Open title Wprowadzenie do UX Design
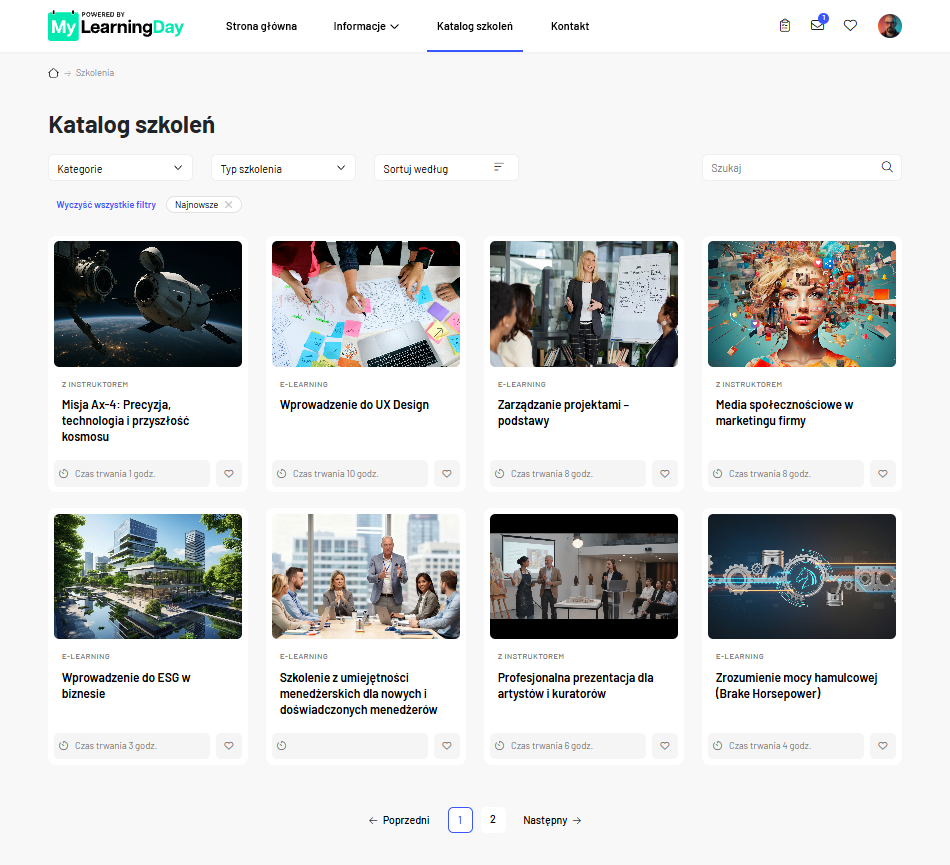The image size is (950, 865). (354, 405)
